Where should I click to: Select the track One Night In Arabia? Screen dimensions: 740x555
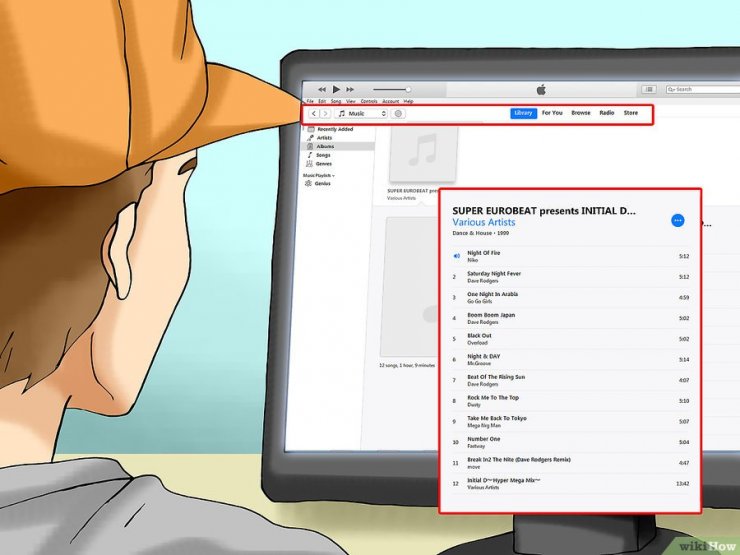click(x=571, y=298)
